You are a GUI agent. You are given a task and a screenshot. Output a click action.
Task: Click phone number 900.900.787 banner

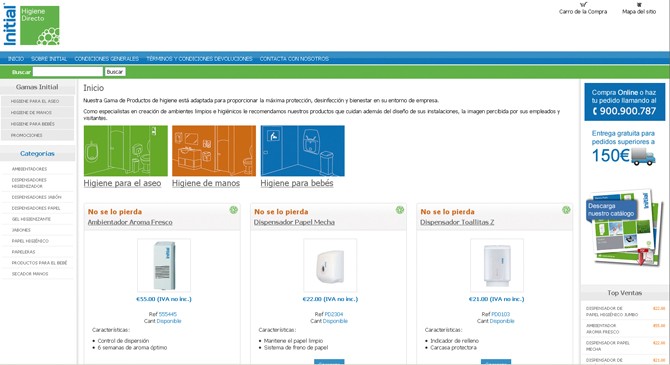coord(624,111)
